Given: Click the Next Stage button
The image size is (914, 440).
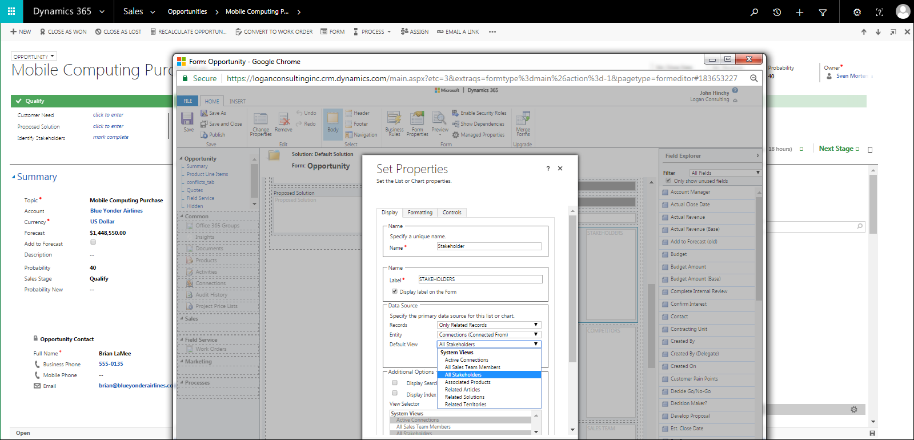Looking at the screenshot, I should pyautogui.click(x=839, y=149).
